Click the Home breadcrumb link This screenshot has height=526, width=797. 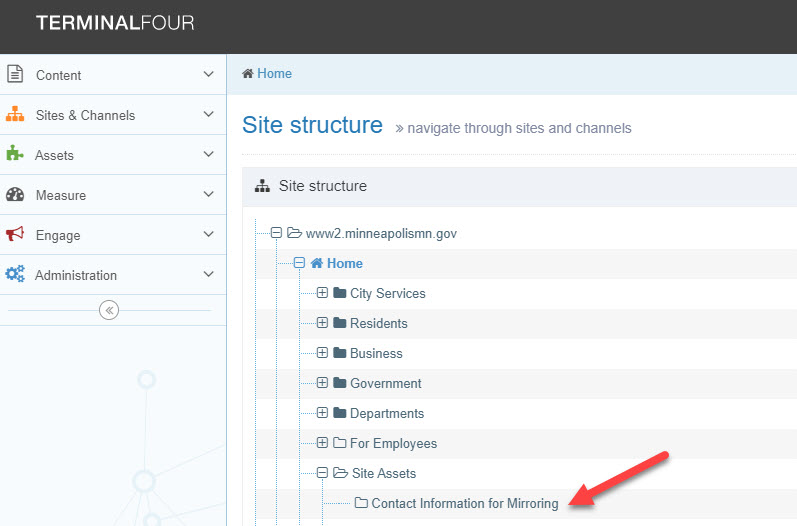(274, 73)
